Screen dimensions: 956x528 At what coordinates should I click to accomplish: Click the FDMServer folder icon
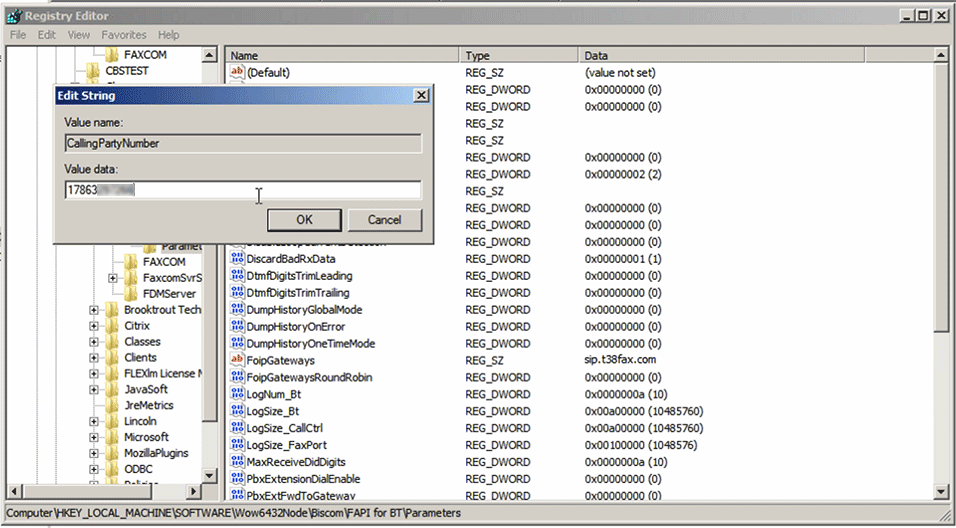tap(130, 293)
